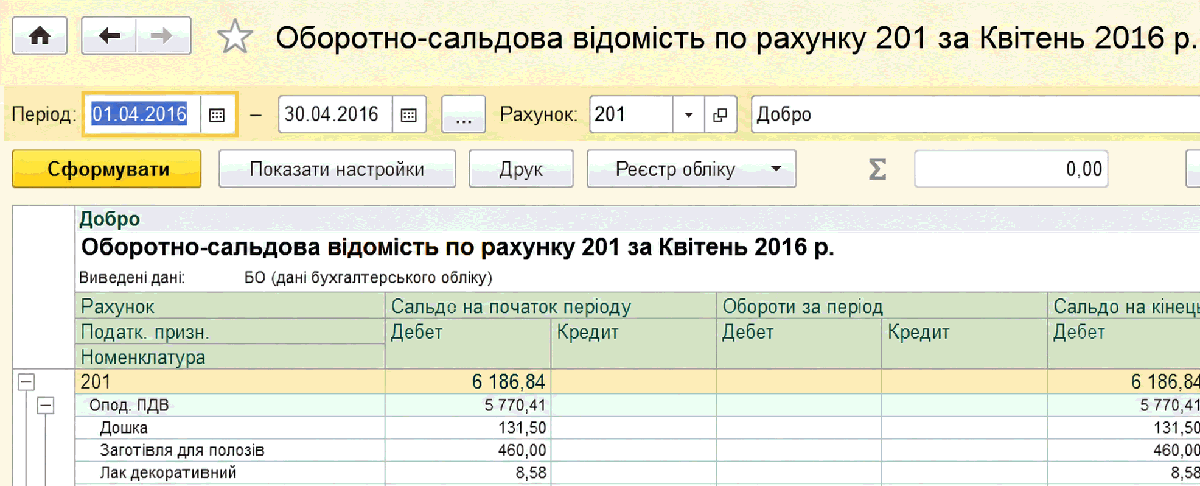Click the Рахунок header cell
This screenshot has height=486, width=1200.
(x=230, y=307)
